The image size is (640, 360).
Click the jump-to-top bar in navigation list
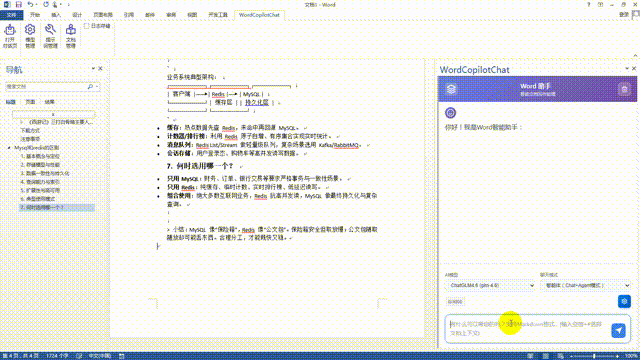[53, 114]
